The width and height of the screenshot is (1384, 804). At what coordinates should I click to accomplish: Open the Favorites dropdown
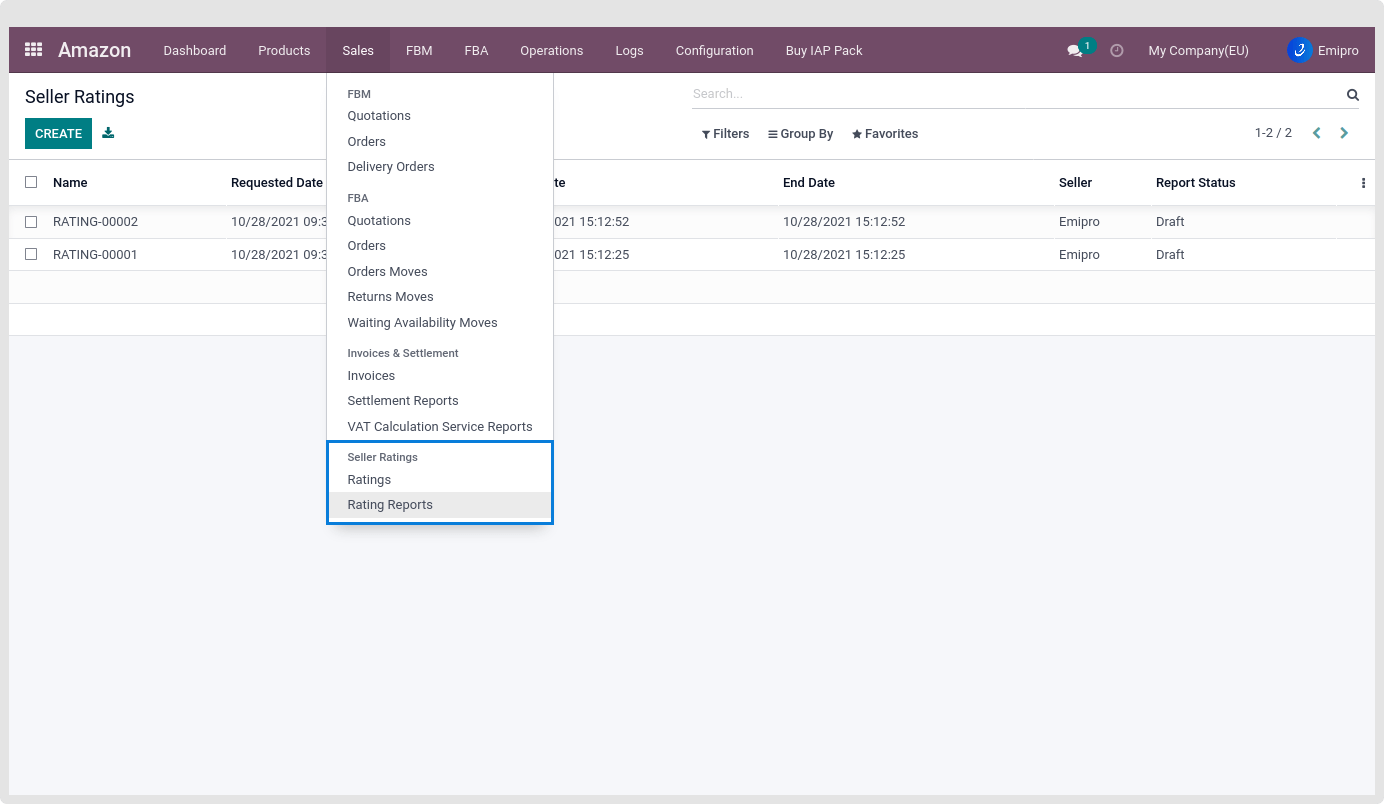point(885,134)
